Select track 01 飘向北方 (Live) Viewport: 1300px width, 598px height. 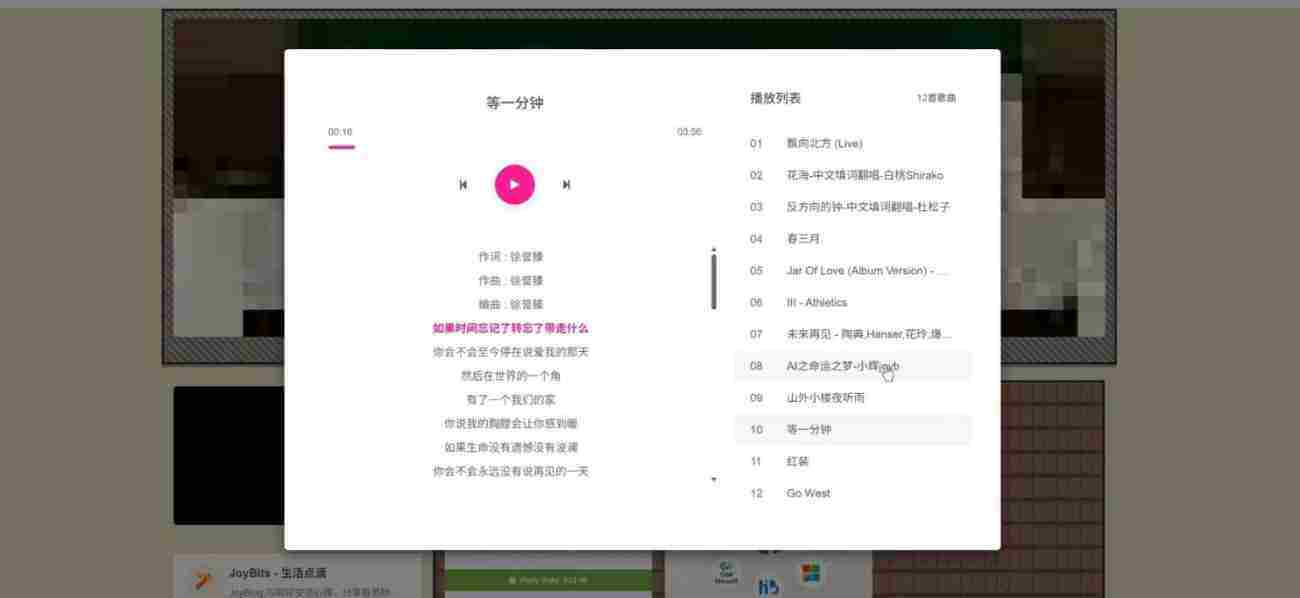820,143
